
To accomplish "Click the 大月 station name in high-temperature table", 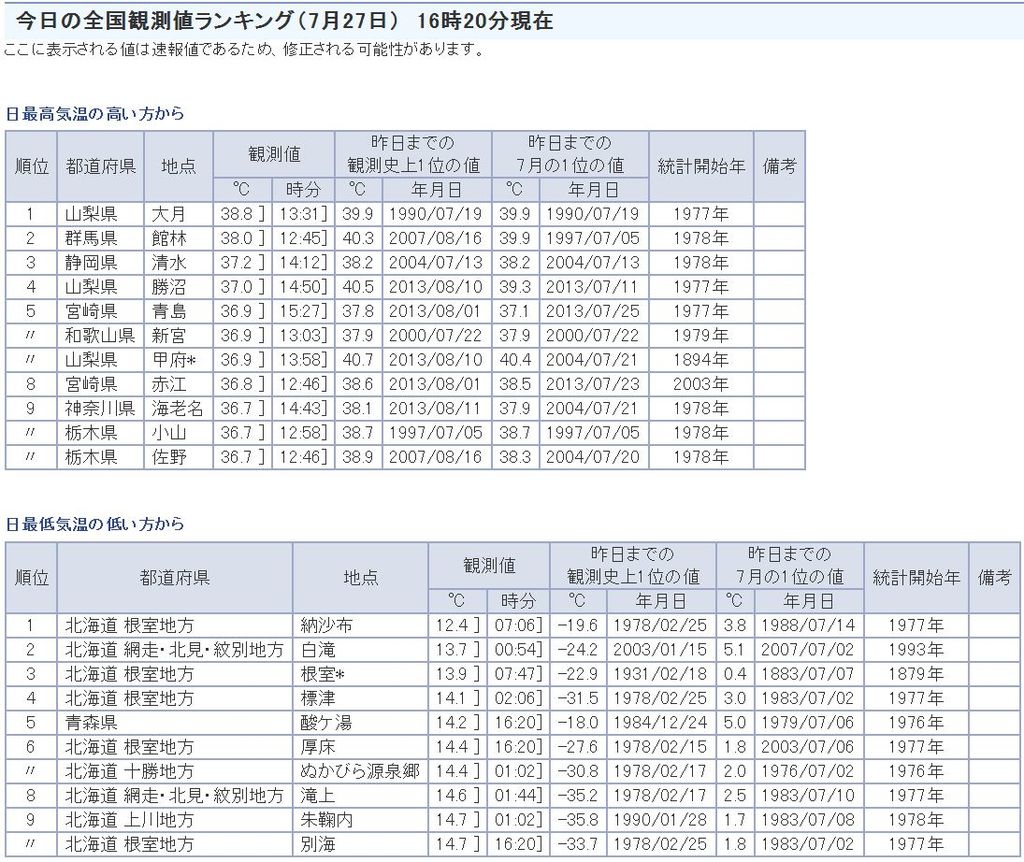I will coord(169,214).
